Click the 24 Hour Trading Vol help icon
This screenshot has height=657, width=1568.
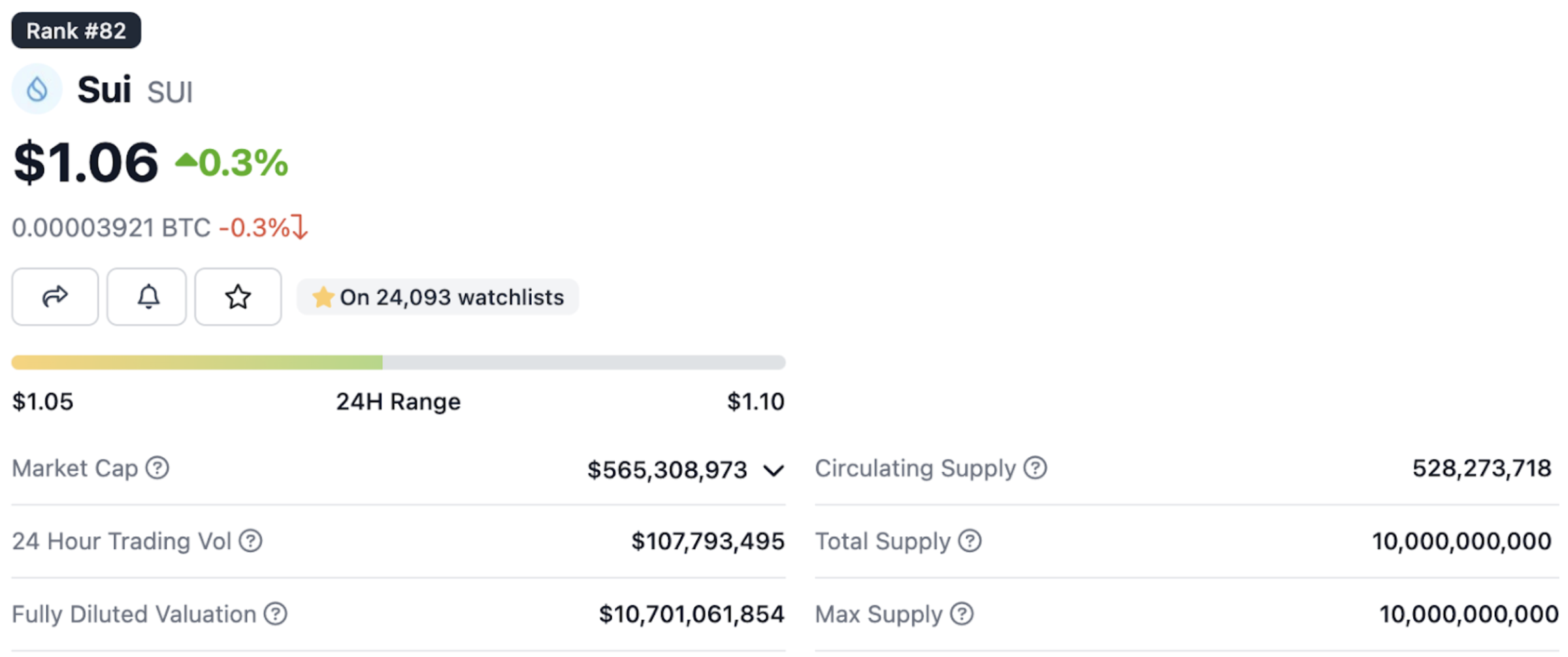point(250,541)
